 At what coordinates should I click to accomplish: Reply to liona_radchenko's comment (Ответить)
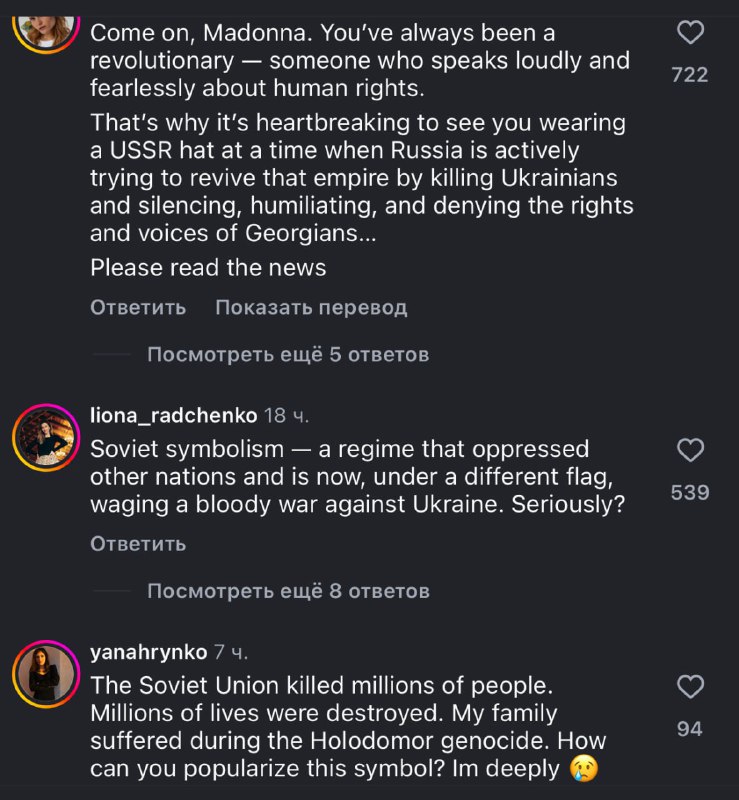point(138,543)
